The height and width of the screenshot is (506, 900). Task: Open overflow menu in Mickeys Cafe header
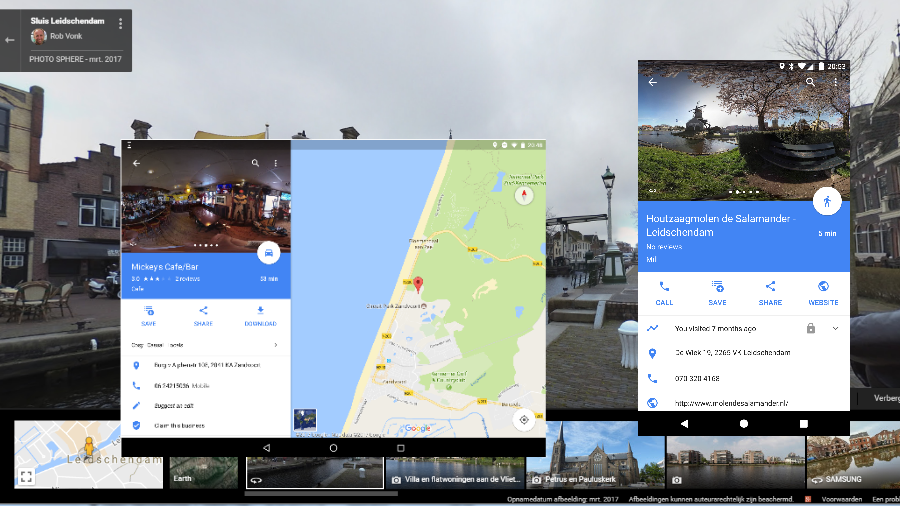[276, 163]
